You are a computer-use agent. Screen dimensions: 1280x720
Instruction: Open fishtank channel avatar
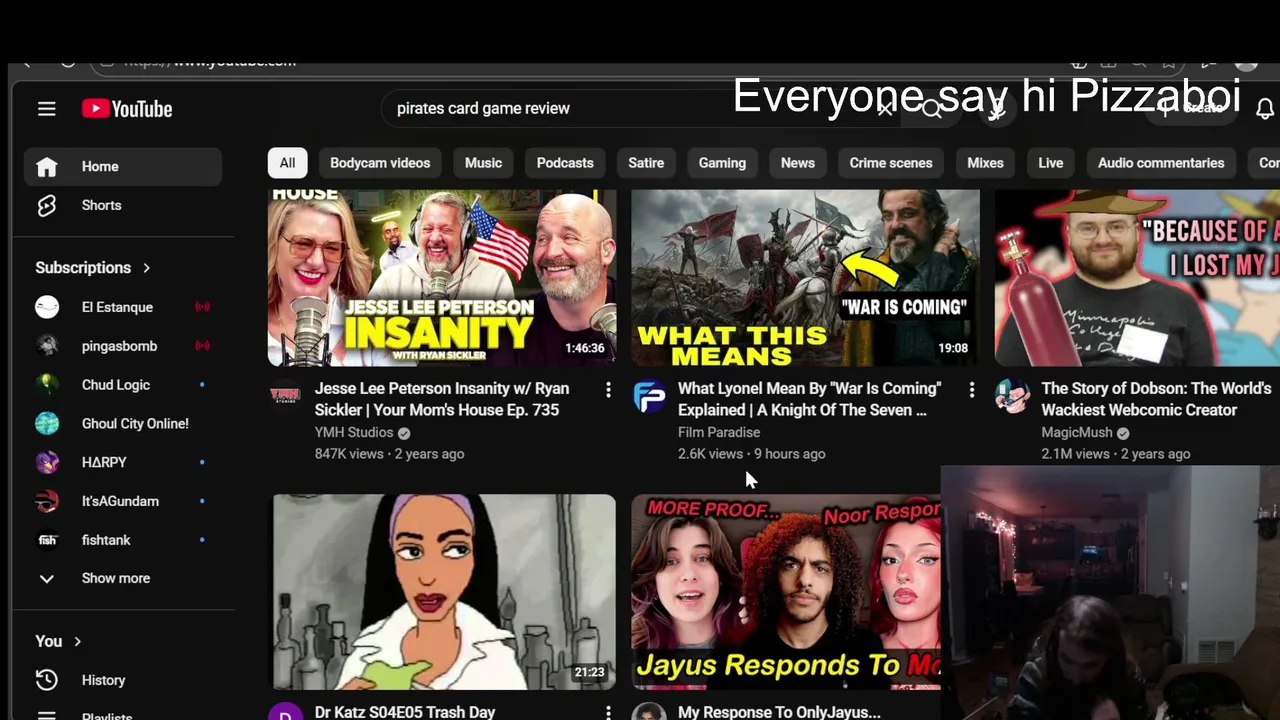tap(47, 540)
